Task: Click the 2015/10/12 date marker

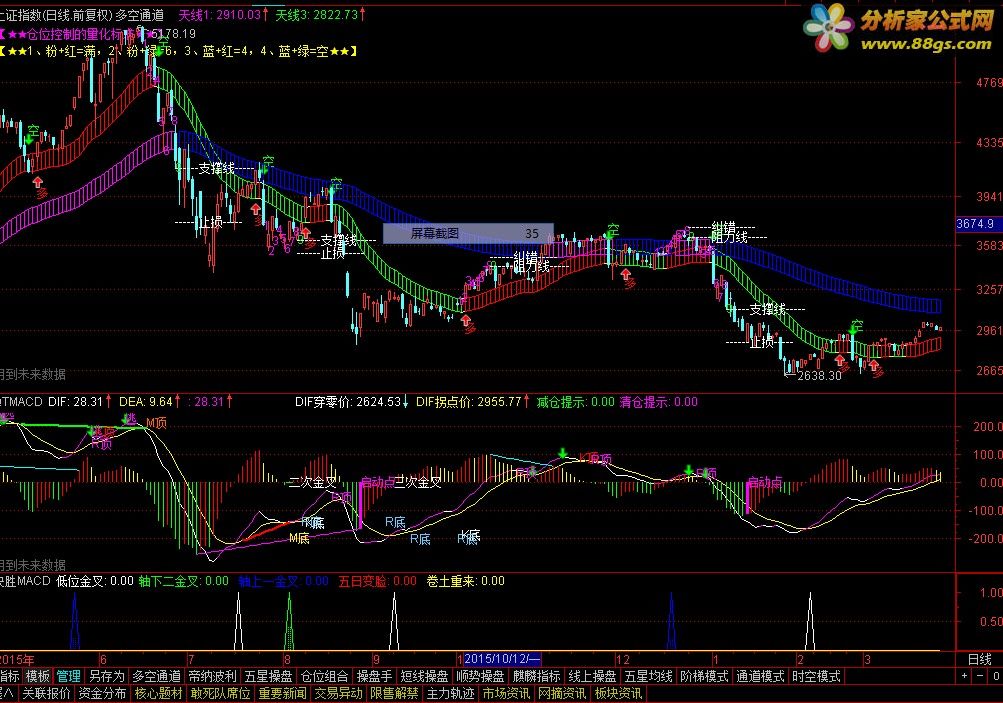Action: [502, 659]
